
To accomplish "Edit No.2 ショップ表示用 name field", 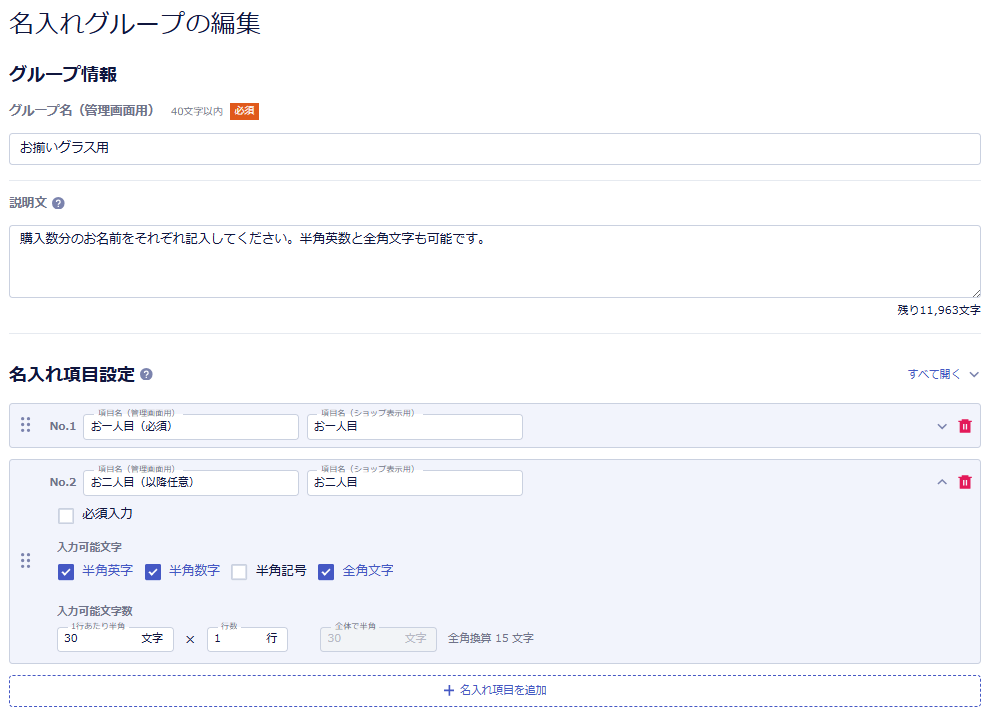I will (415, 483).
